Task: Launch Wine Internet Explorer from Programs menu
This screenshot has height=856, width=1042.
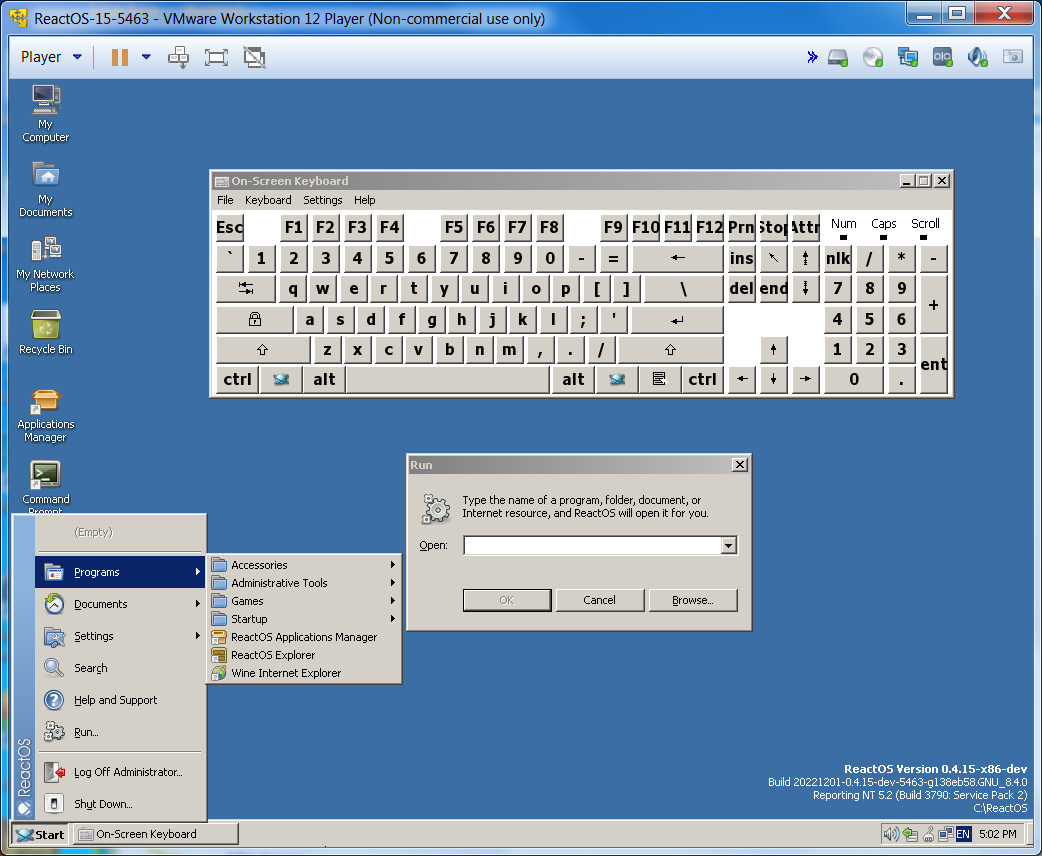Action: coord(305,673)
